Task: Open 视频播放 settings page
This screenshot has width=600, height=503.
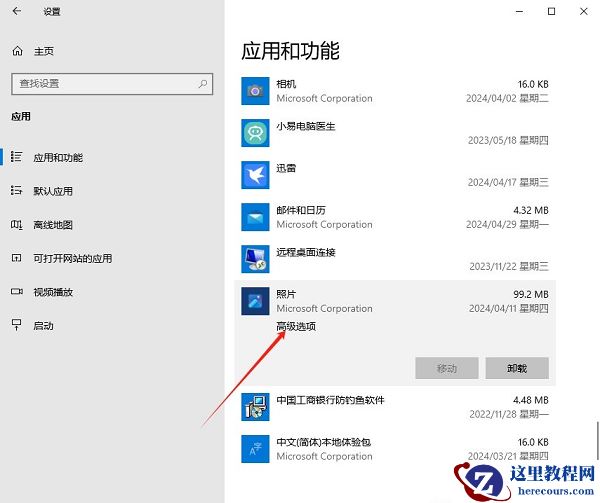Action: click(x=53, y=292)
